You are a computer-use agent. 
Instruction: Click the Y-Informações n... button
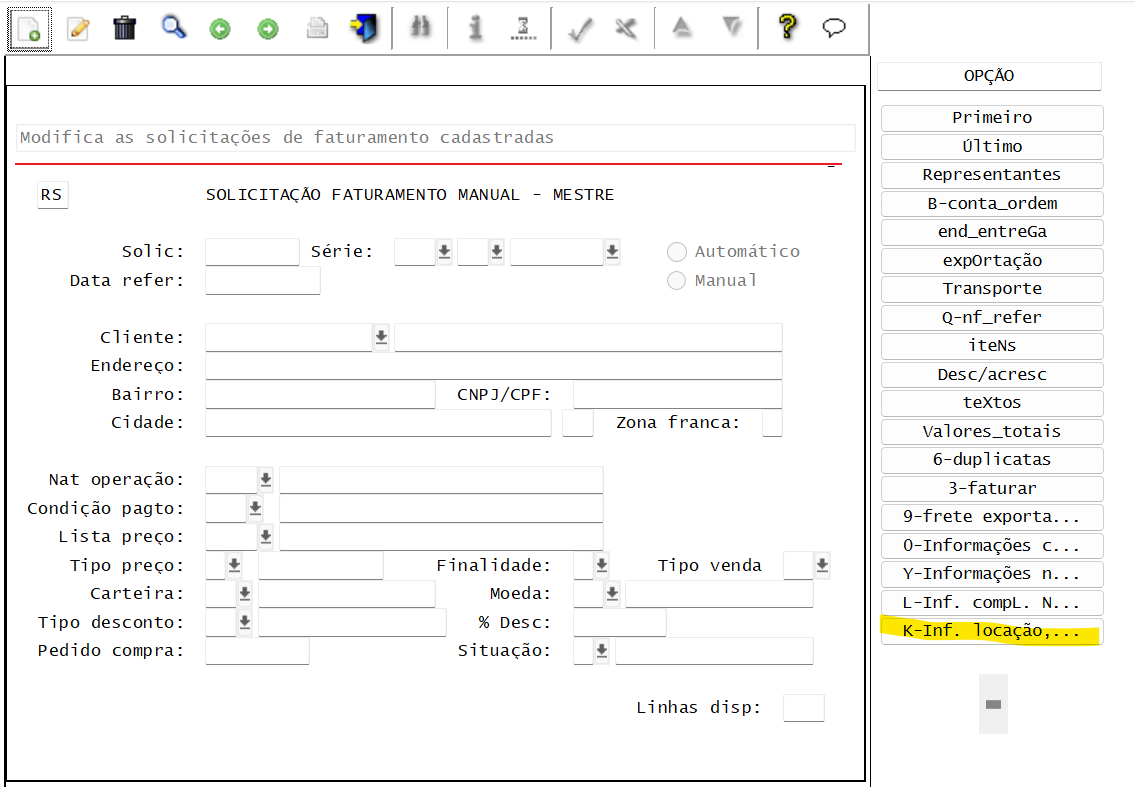tap(992, 574)
